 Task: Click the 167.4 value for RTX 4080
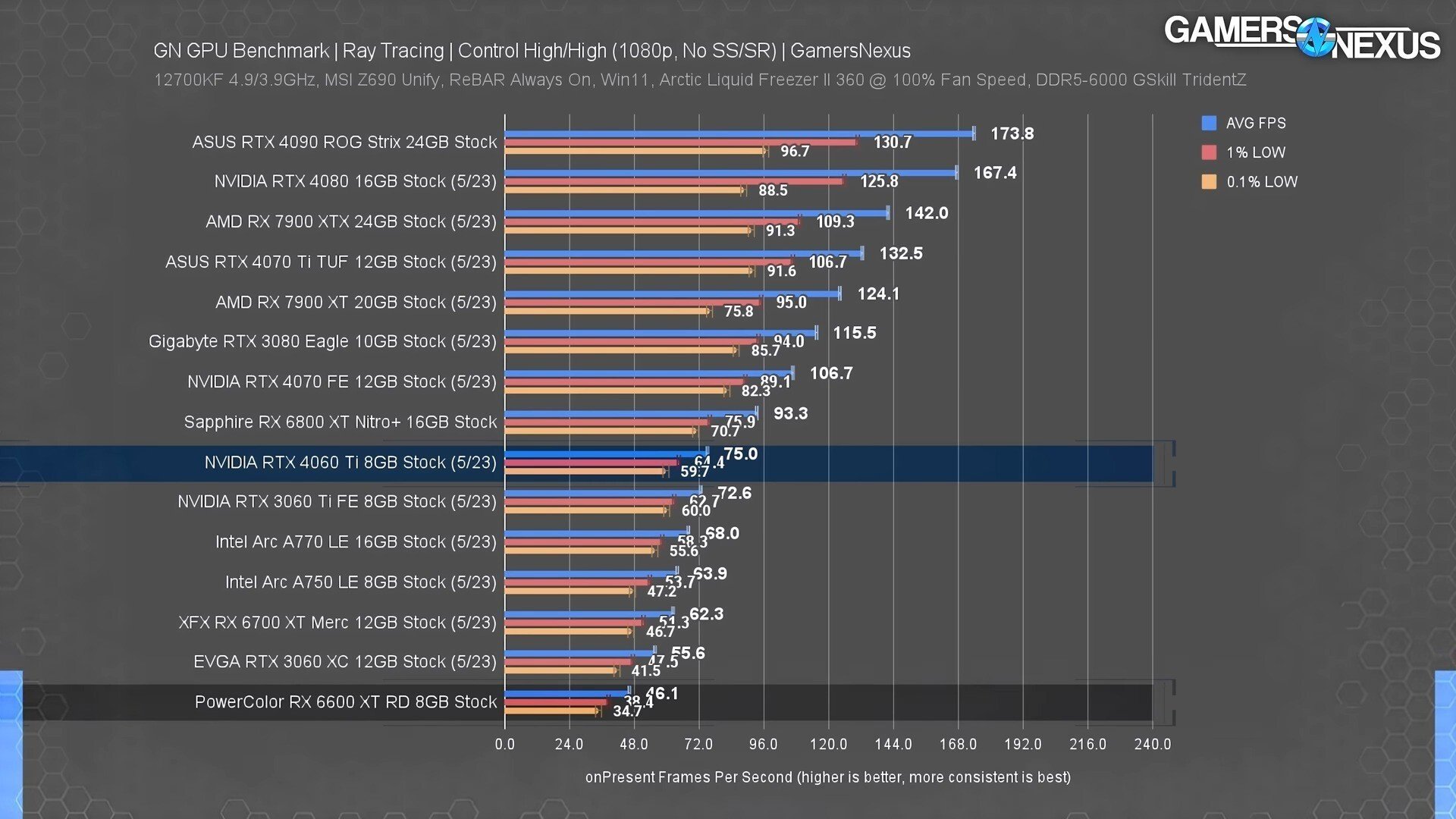[x=995, y=173]
